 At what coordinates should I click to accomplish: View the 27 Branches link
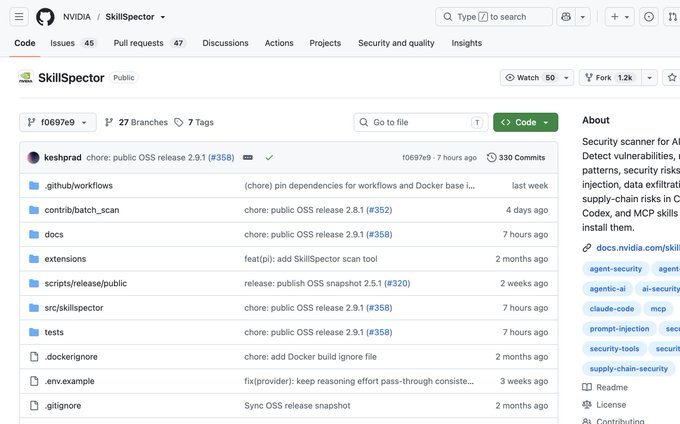point(136,122)
